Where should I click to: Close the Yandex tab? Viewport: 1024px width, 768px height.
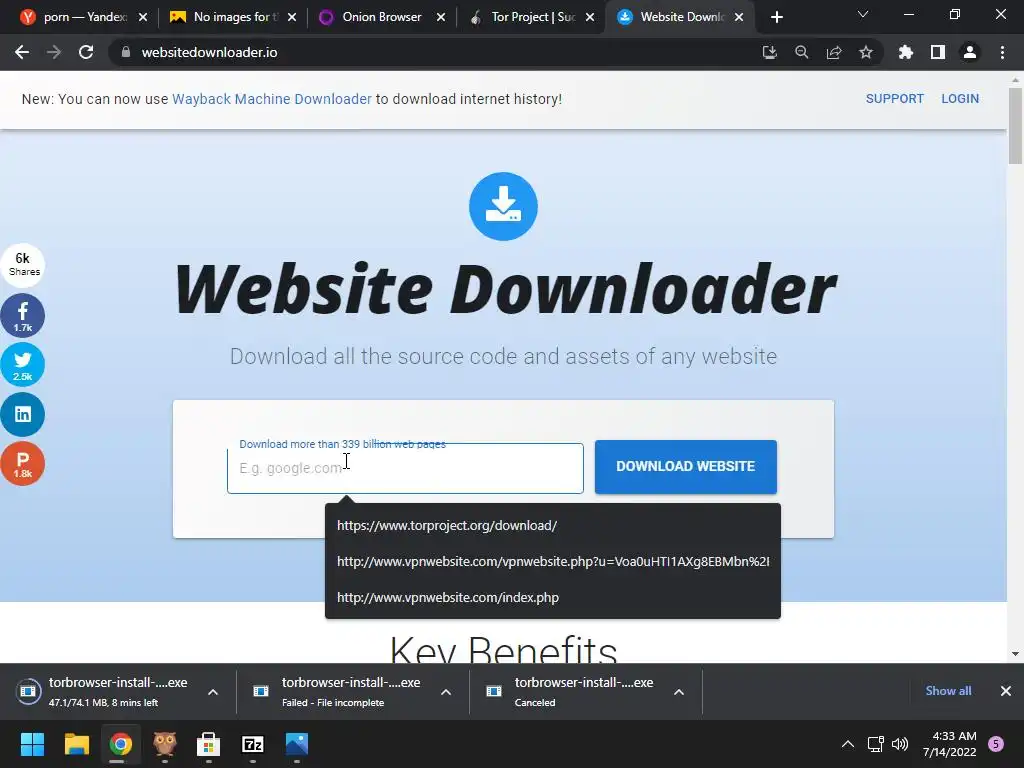pyautogui.click(x=143, y=17)
